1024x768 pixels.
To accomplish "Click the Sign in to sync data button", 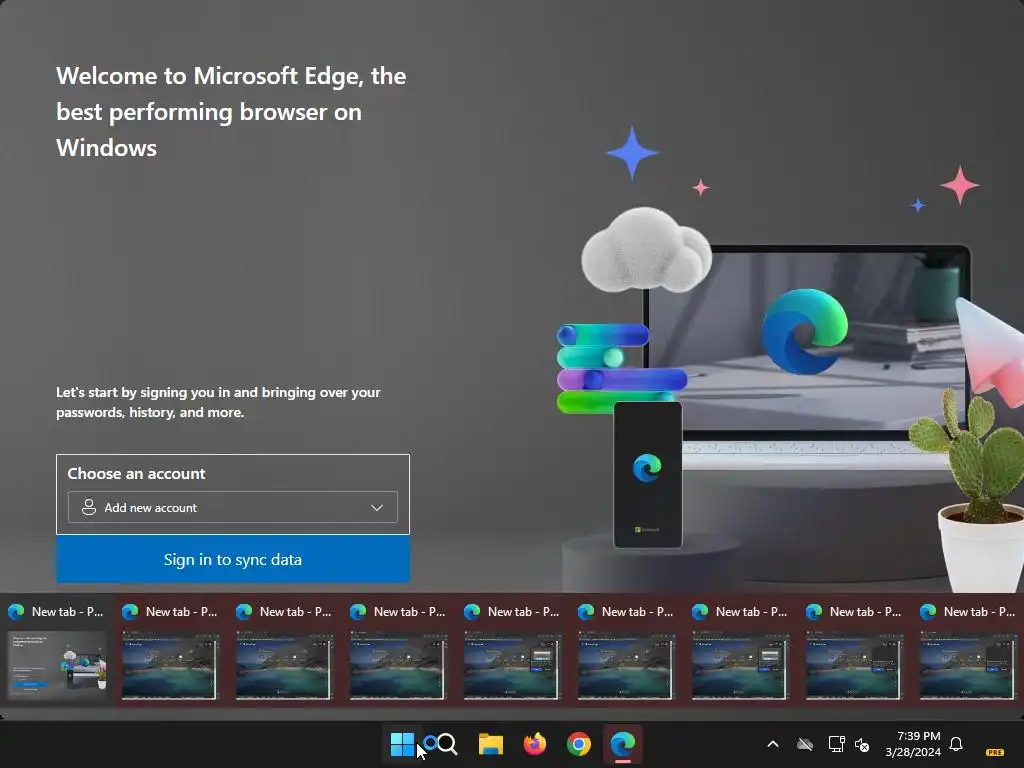I will [232, 560].
